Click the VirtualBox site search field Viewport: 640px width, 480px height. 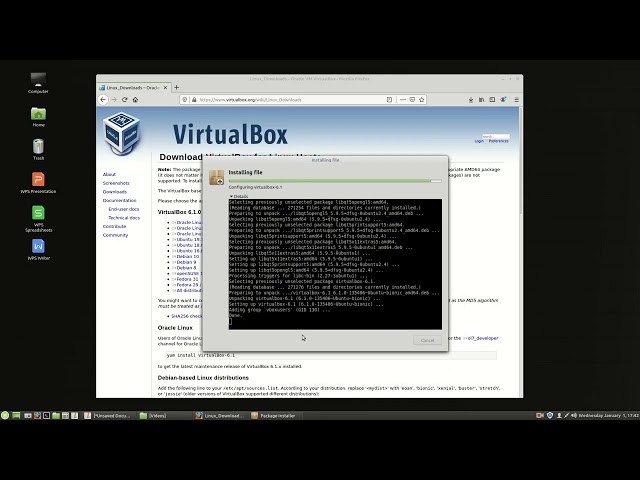(496, 136)
